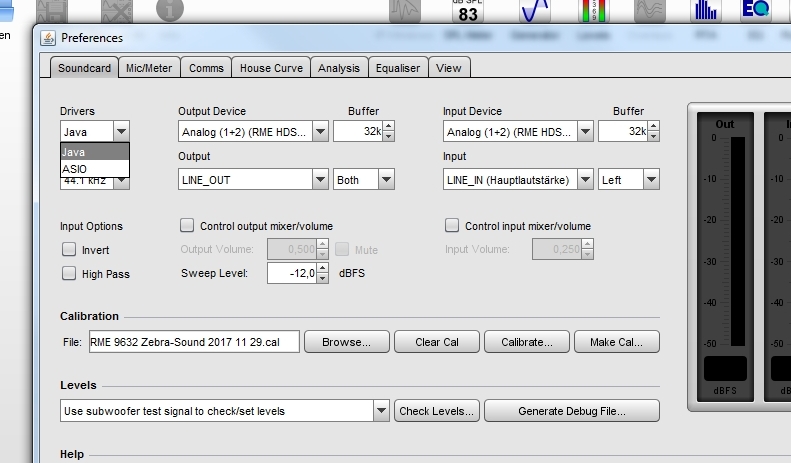791x463 pixels.
Task: Click the calibration File path field
Action: coord(193,342)
